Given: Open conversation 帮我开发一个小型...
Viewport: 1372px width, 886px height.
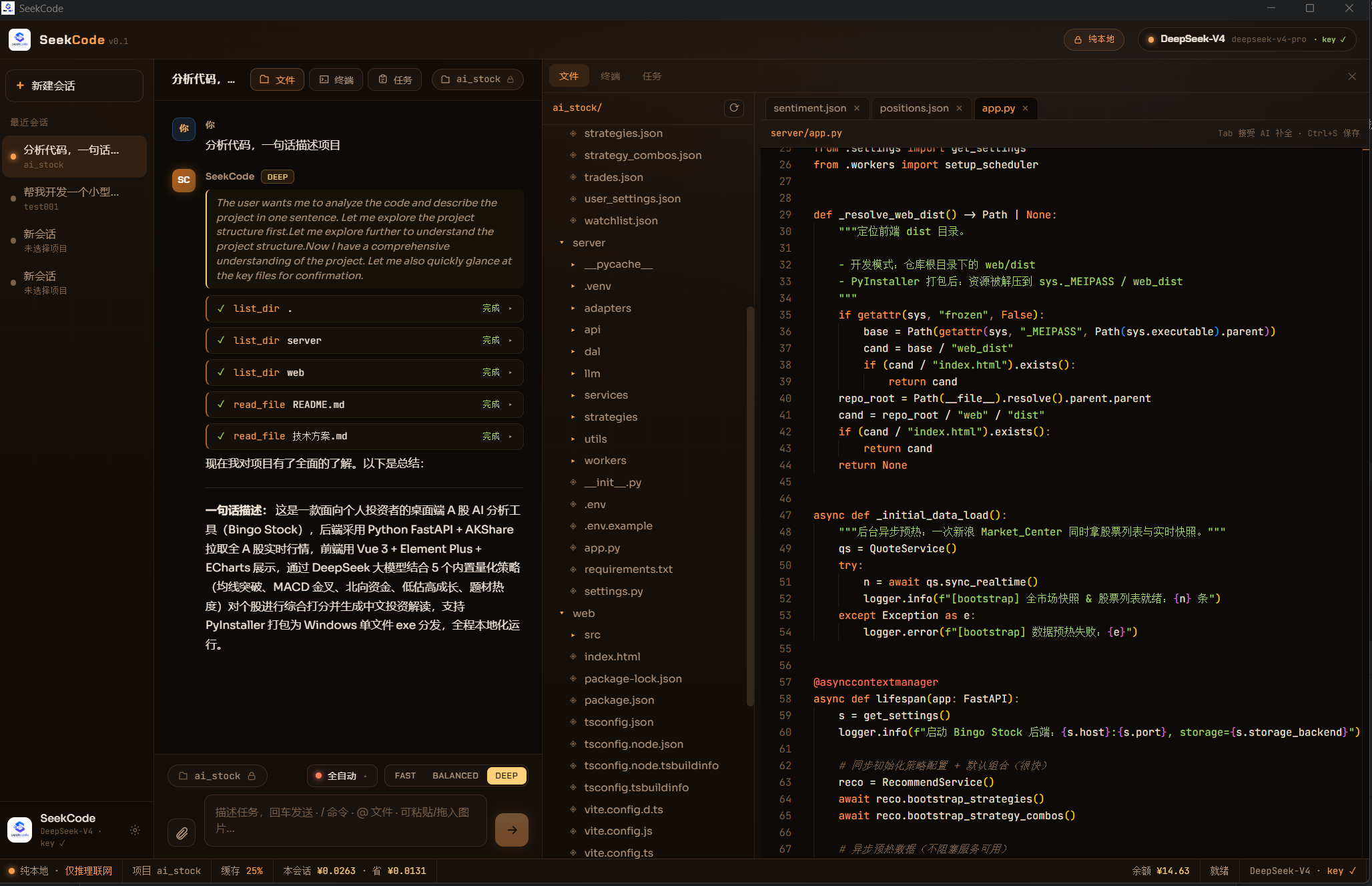Looking at the screenshot, I should click(x=74, y=198).
